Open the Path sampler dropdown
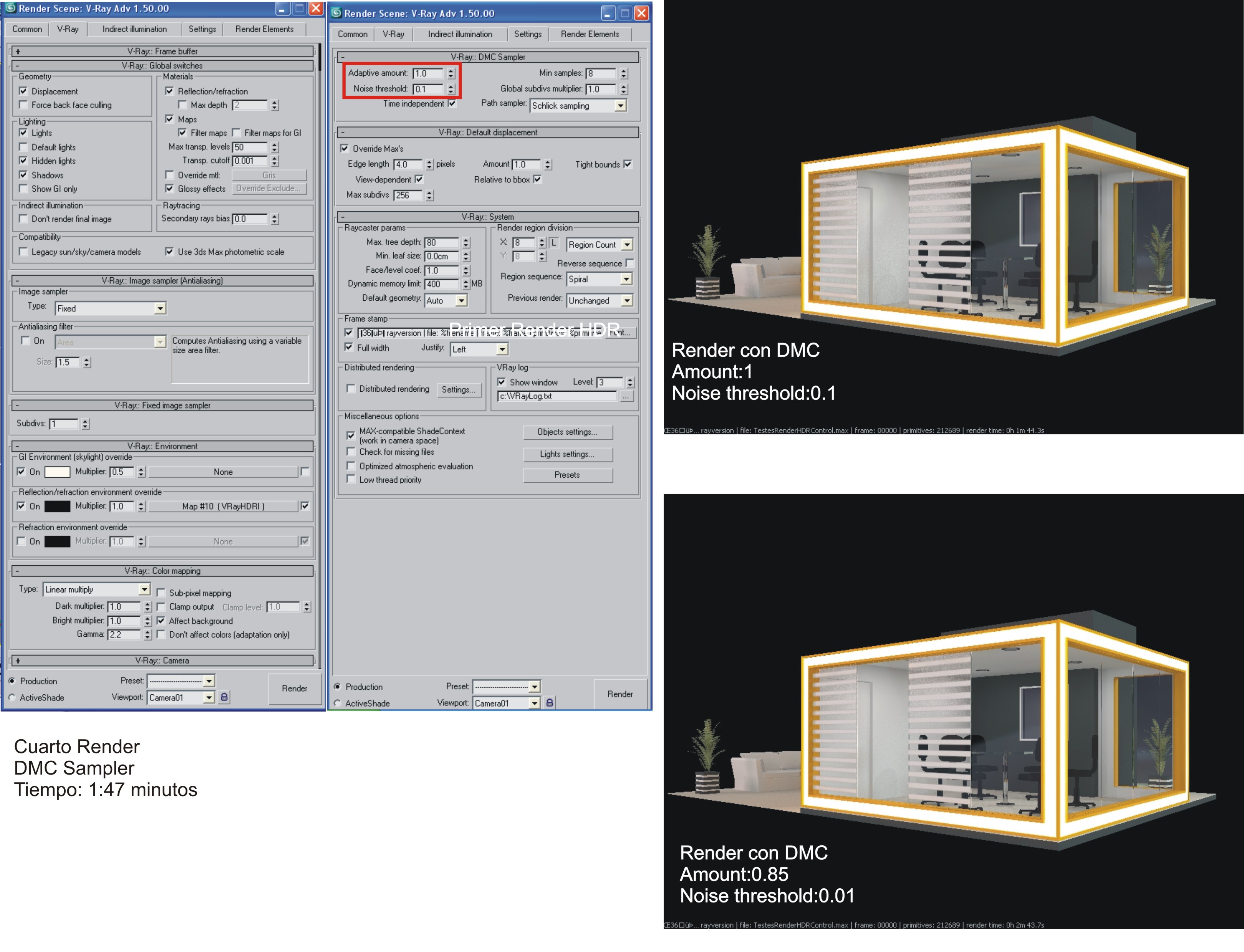 click(621, 106)
